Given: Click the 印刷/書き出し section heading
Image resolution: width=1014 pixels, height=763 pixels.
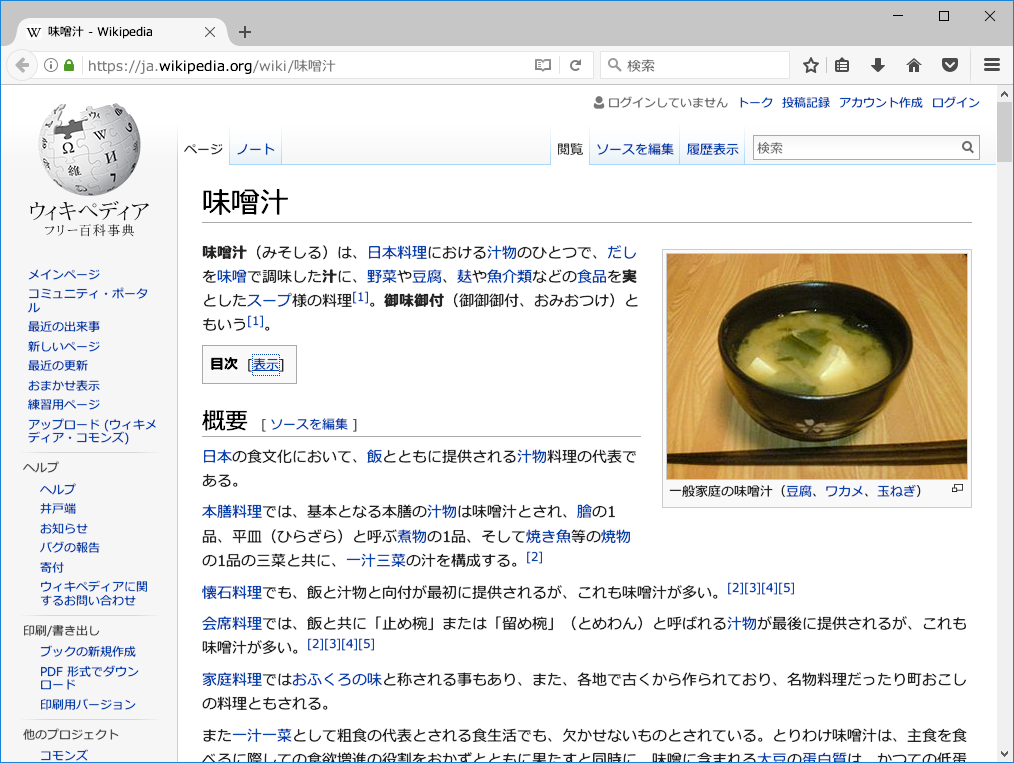Looking at the screenshot, I should [61, 630].
